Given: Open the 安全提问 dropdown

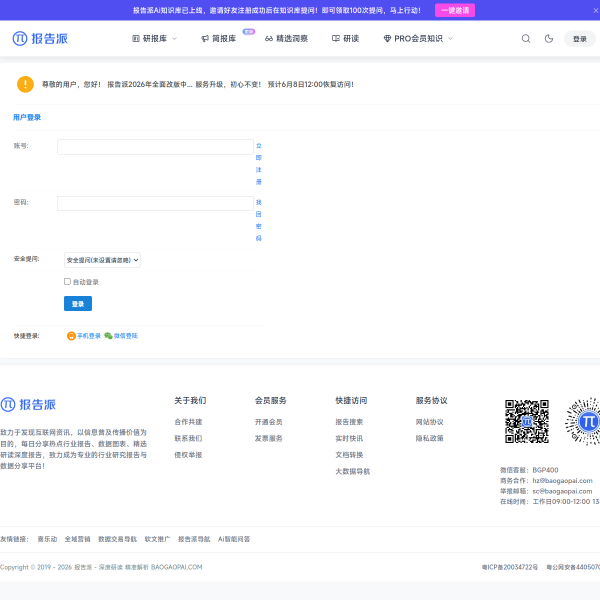Looking at the screenshot, I should click(102, 260).
